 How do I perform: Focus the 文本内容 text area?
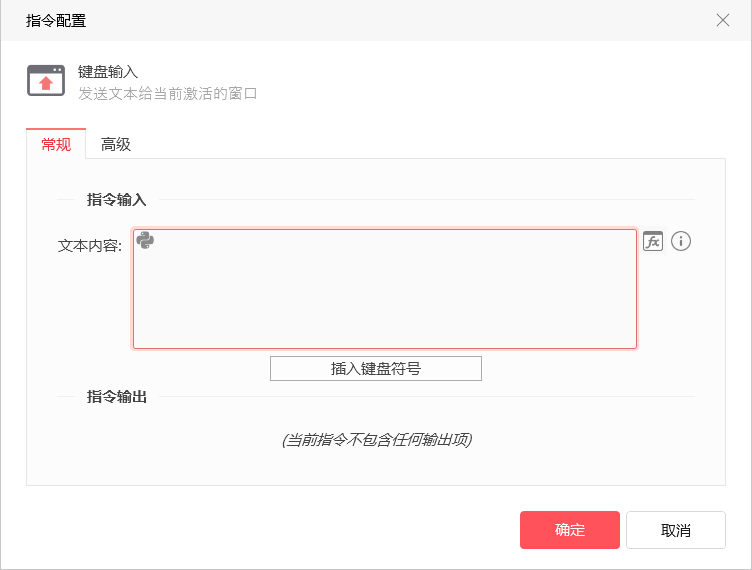385,289
